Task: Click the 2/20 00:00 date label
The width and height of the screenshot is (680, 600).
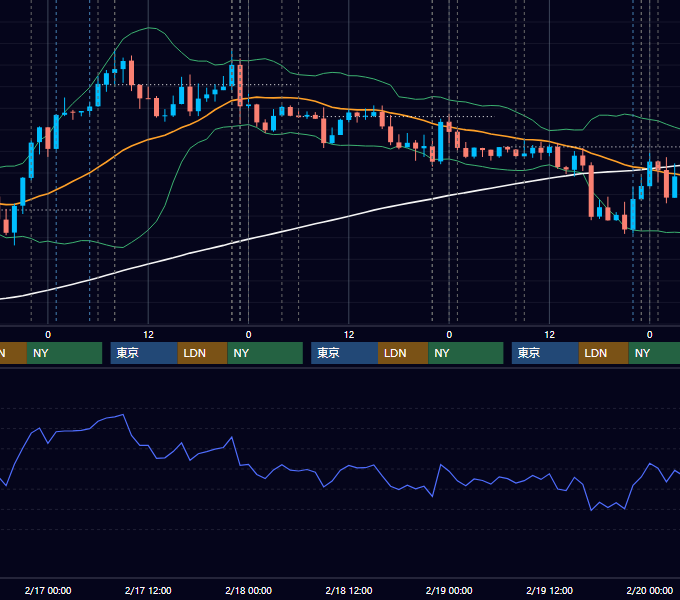Action: (650, 590)
